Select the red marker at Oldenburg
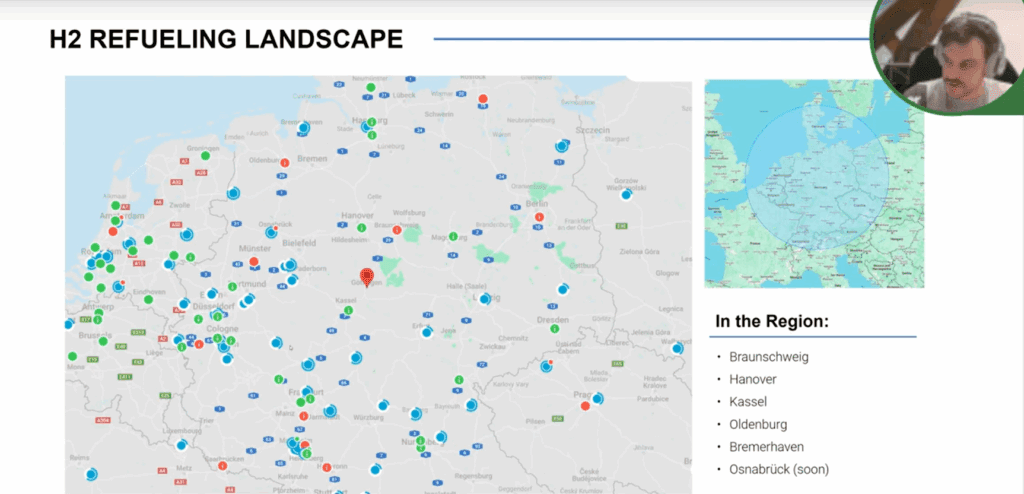 click(x=284, y=161)
